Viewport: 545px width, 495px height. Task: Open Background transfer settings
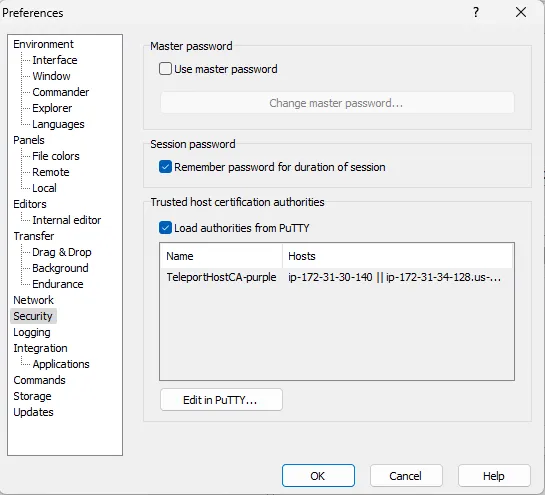click(x=60, y=268)
